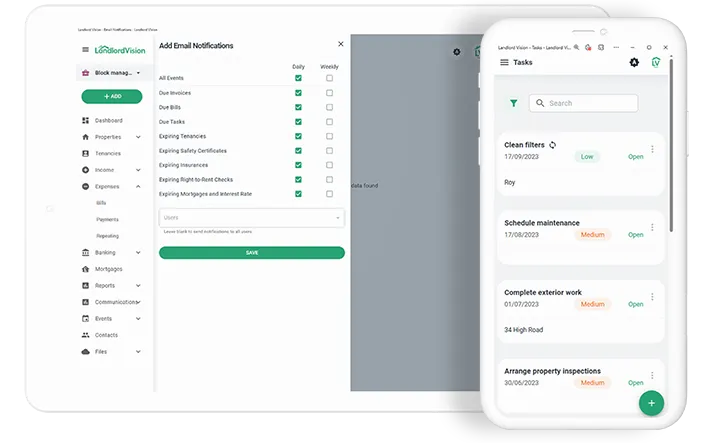Image resolution: width=716 pixels, height=443 pixels.
Task: Go to Contacts page
Action: coord(106,335)
